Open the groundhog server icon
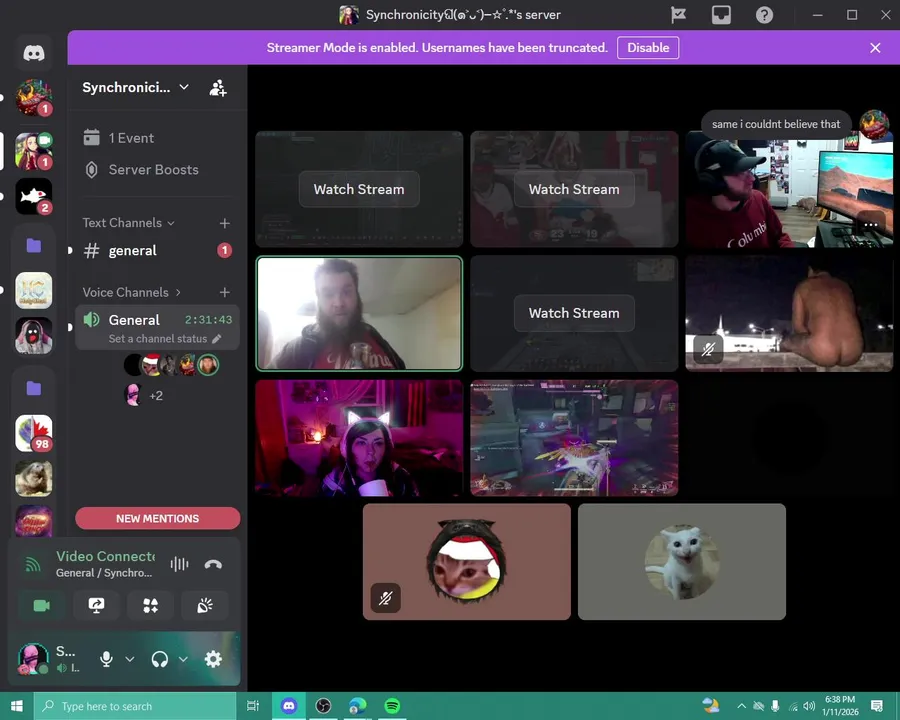900x720 pixels. [x=34, y=478]
